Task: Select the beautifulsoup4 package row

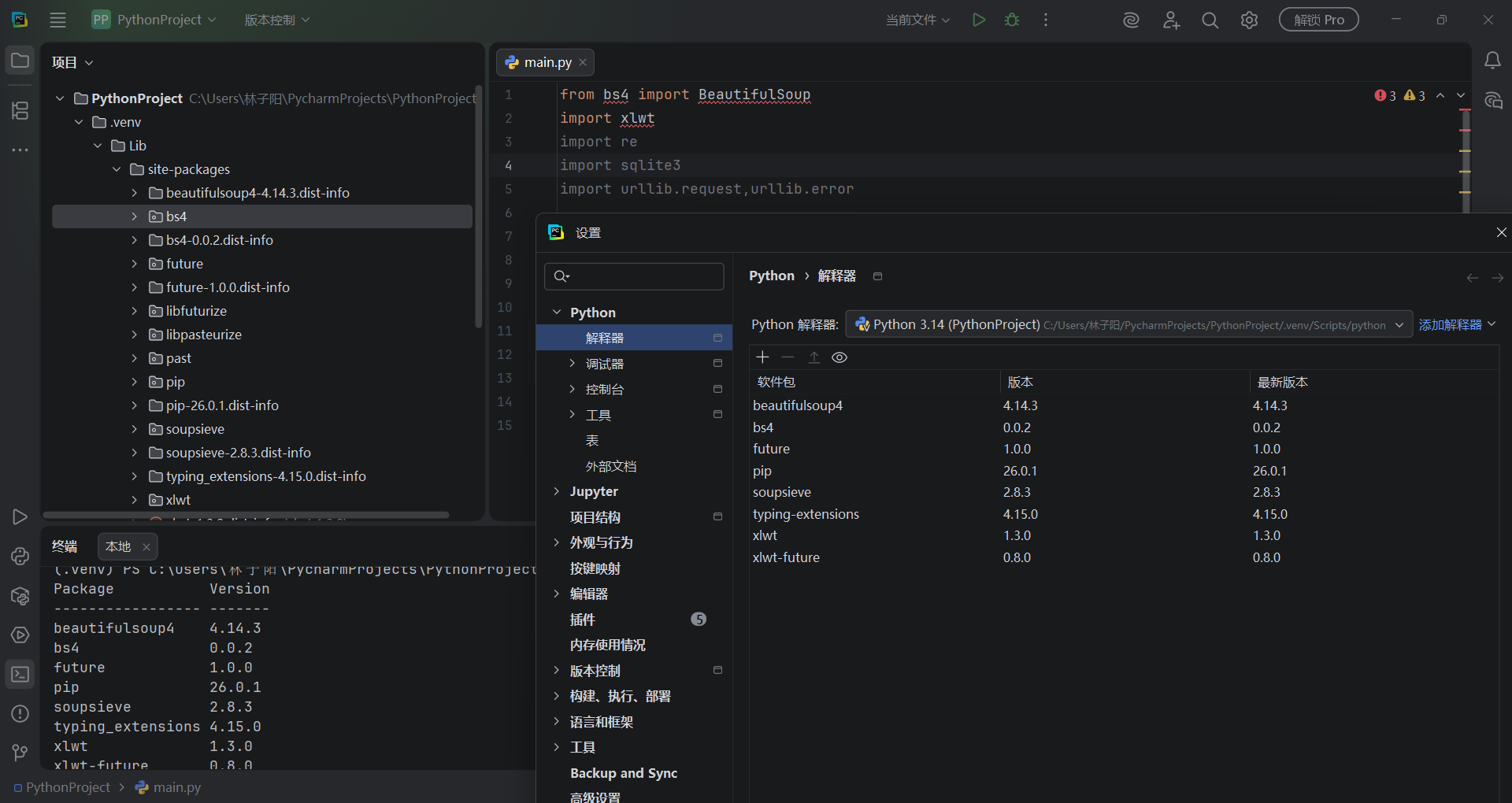Action: [1123, 405]
